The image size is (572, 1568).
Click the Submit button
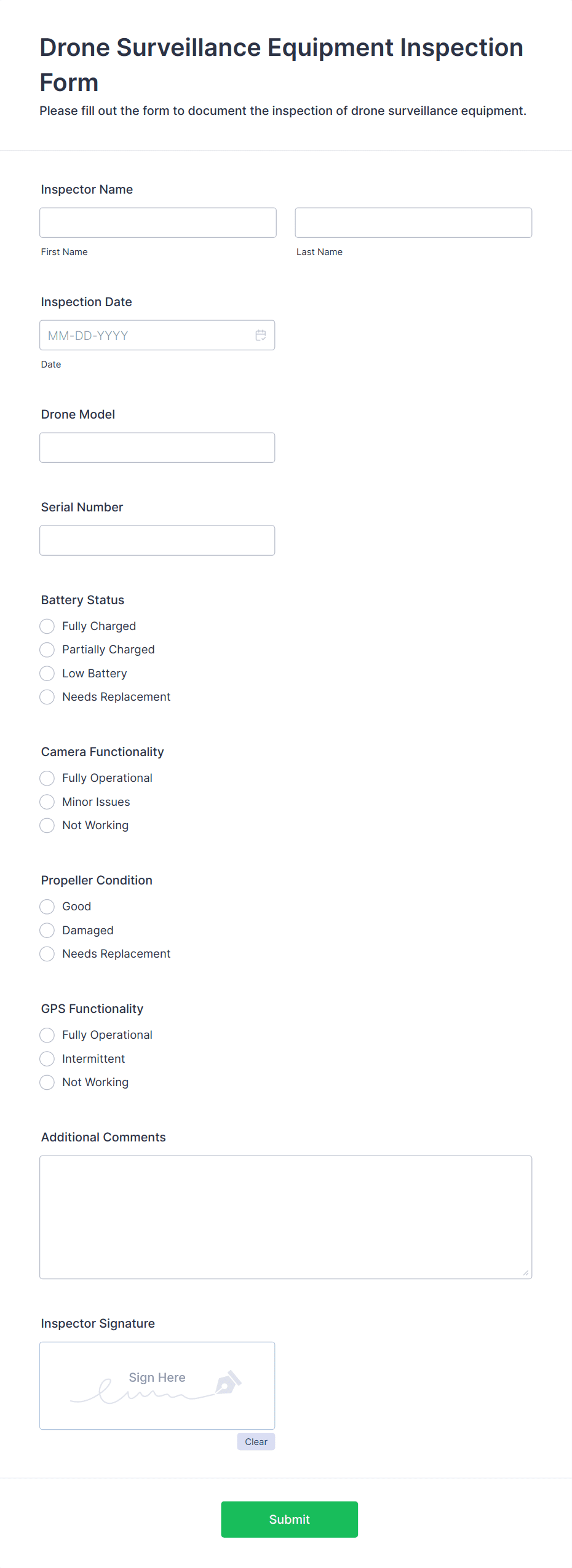pos(289,1519)
